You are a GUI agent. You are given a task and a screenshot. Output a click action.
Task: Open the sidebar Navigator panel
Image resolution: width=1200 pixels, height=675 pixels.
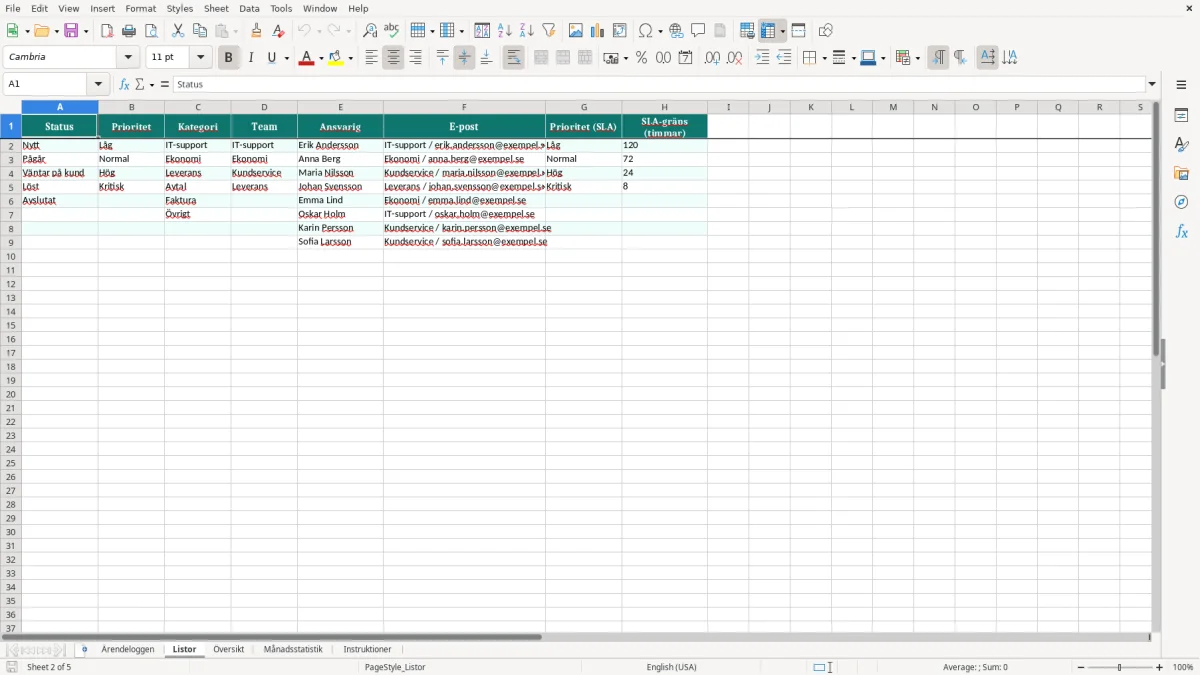point(1181,202)
